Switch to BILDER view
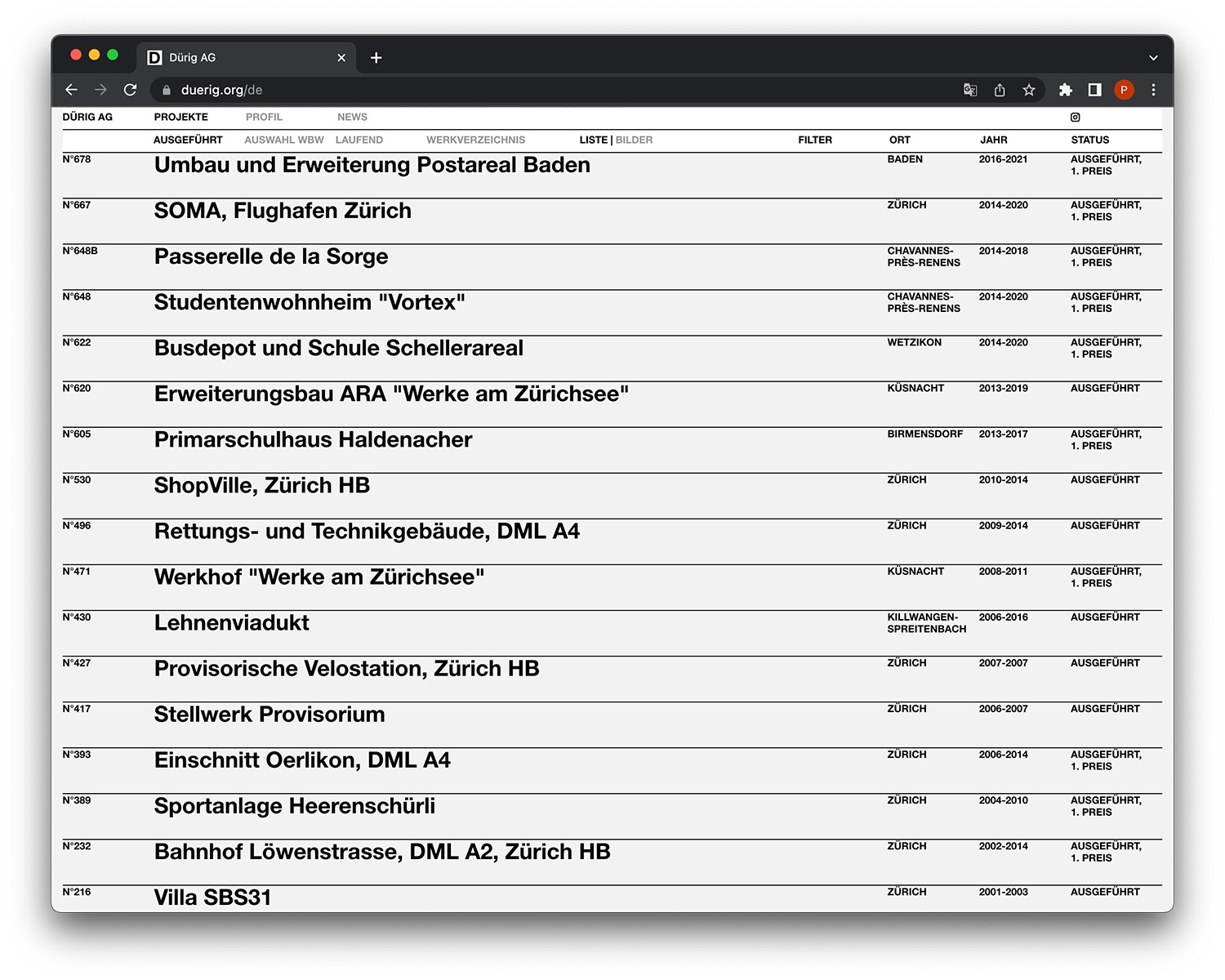 click(634, 140)
